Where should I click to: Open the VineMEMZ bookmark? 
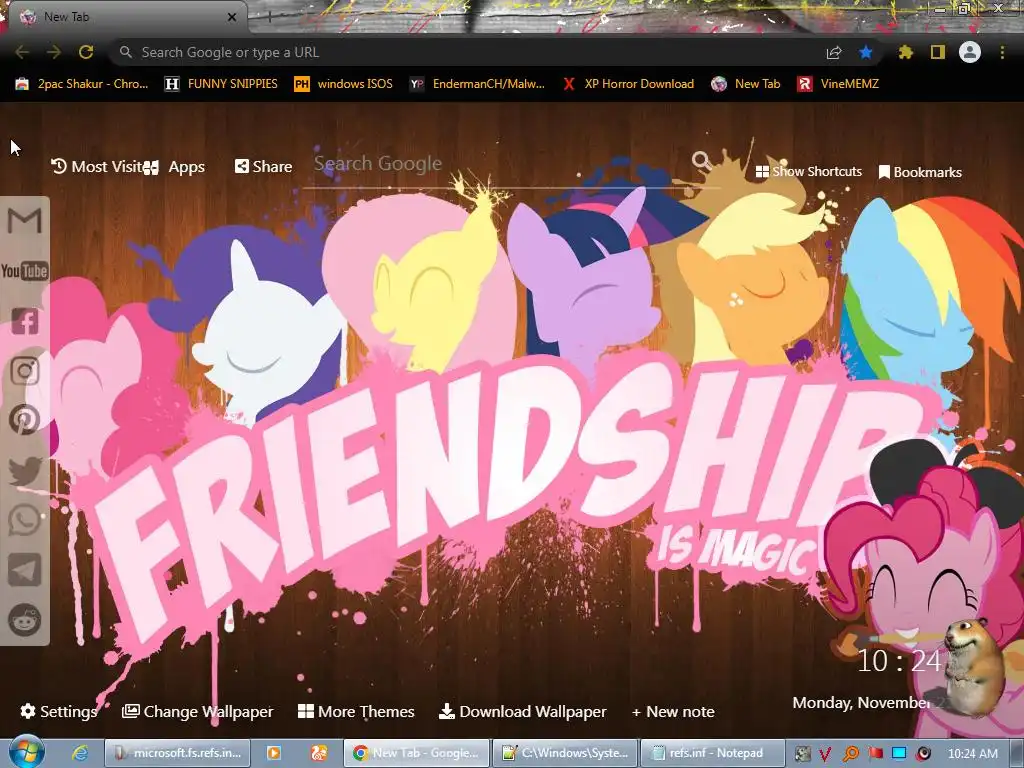tap(839, 84)
